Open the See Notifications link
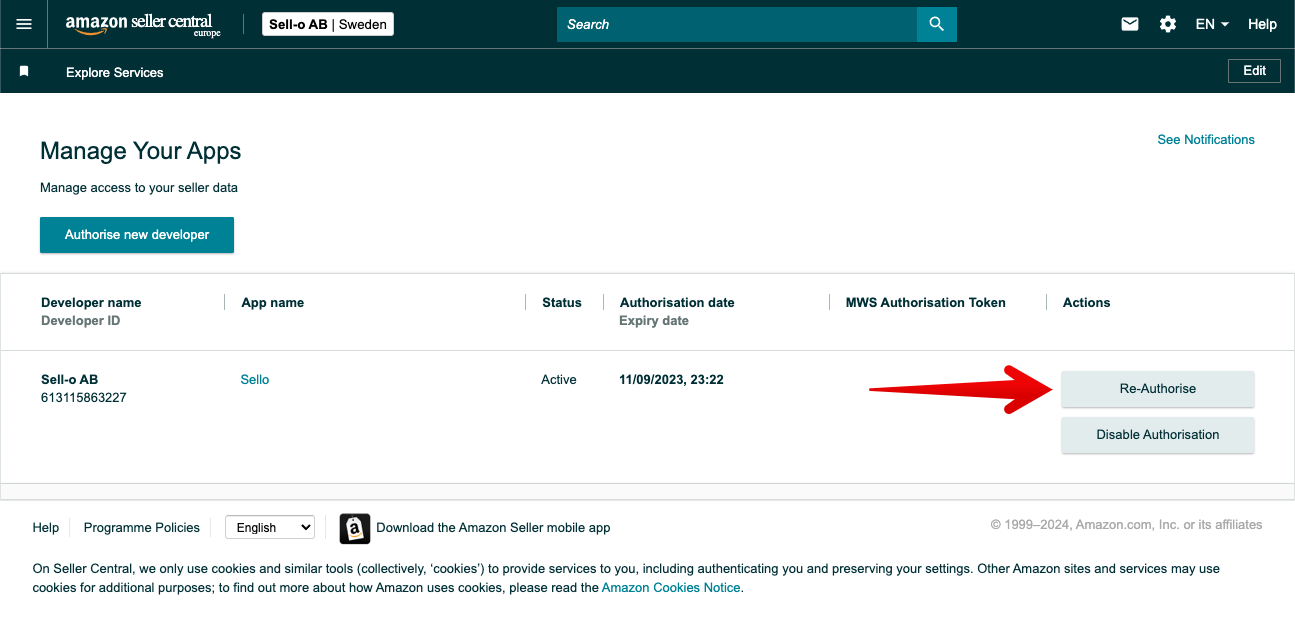Image resolution: width=1295 pixels, height=621 pixels. (1206, 139)
